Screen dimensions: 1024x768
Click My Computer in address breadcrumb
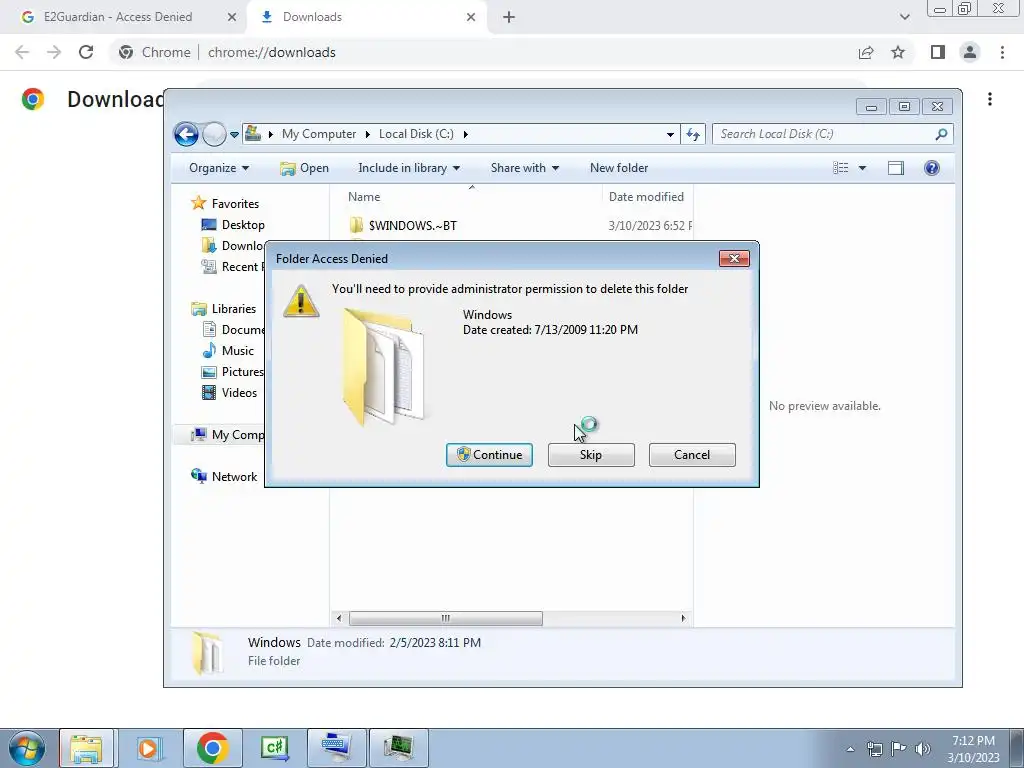[x=319, y=134]
